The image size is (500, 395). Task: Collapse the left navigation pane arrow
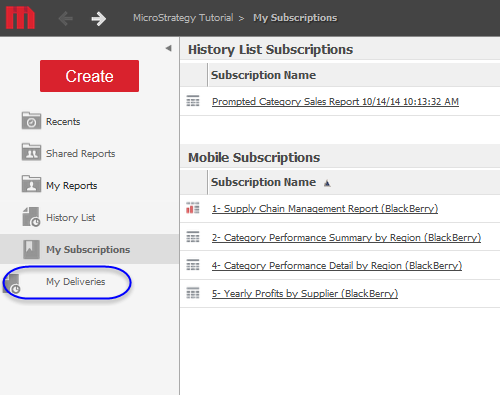tap(169, 48)
